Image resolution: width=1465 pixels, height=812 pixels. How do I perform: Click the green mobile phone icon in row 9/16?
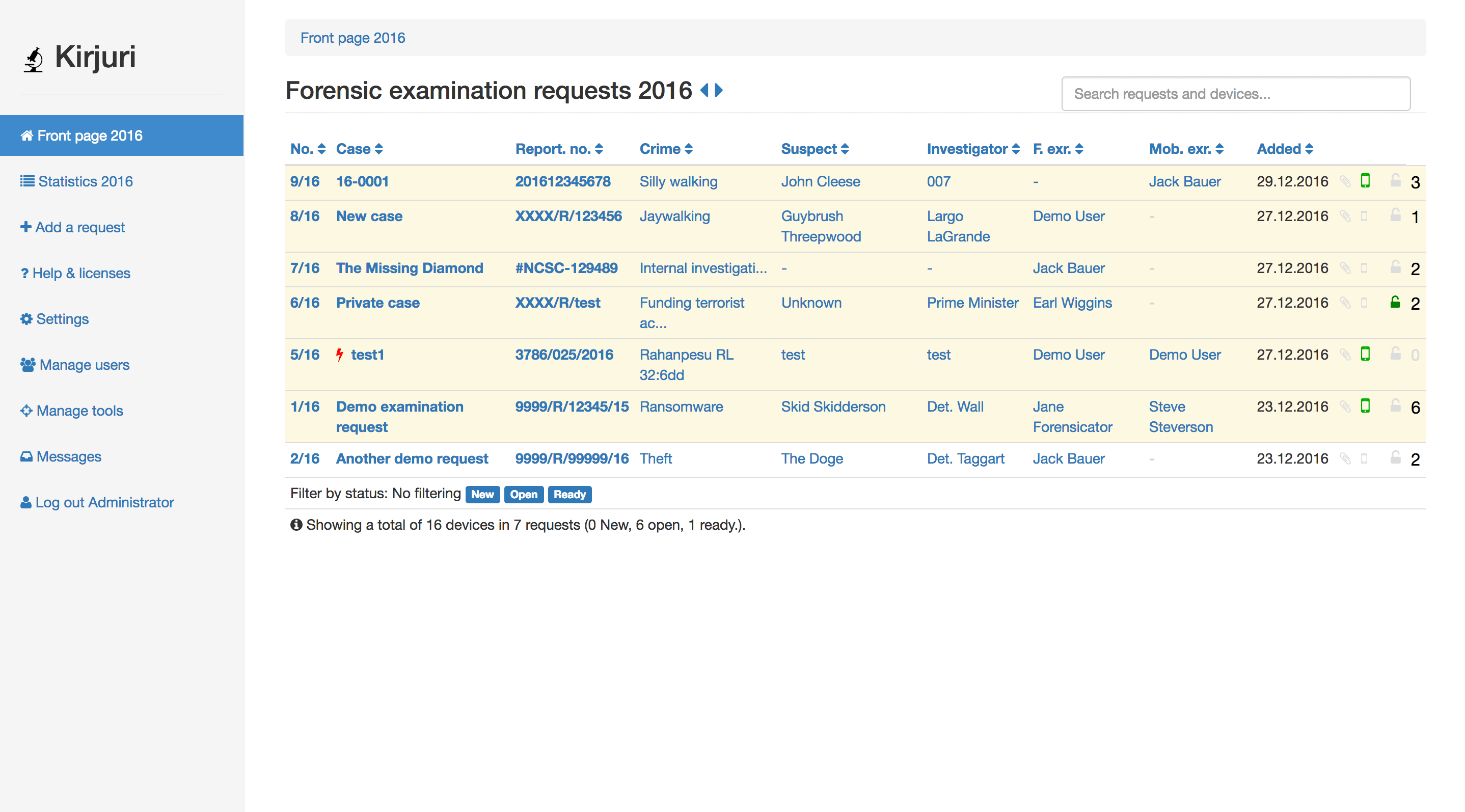pyautogui.click(x=1365, y=181)
